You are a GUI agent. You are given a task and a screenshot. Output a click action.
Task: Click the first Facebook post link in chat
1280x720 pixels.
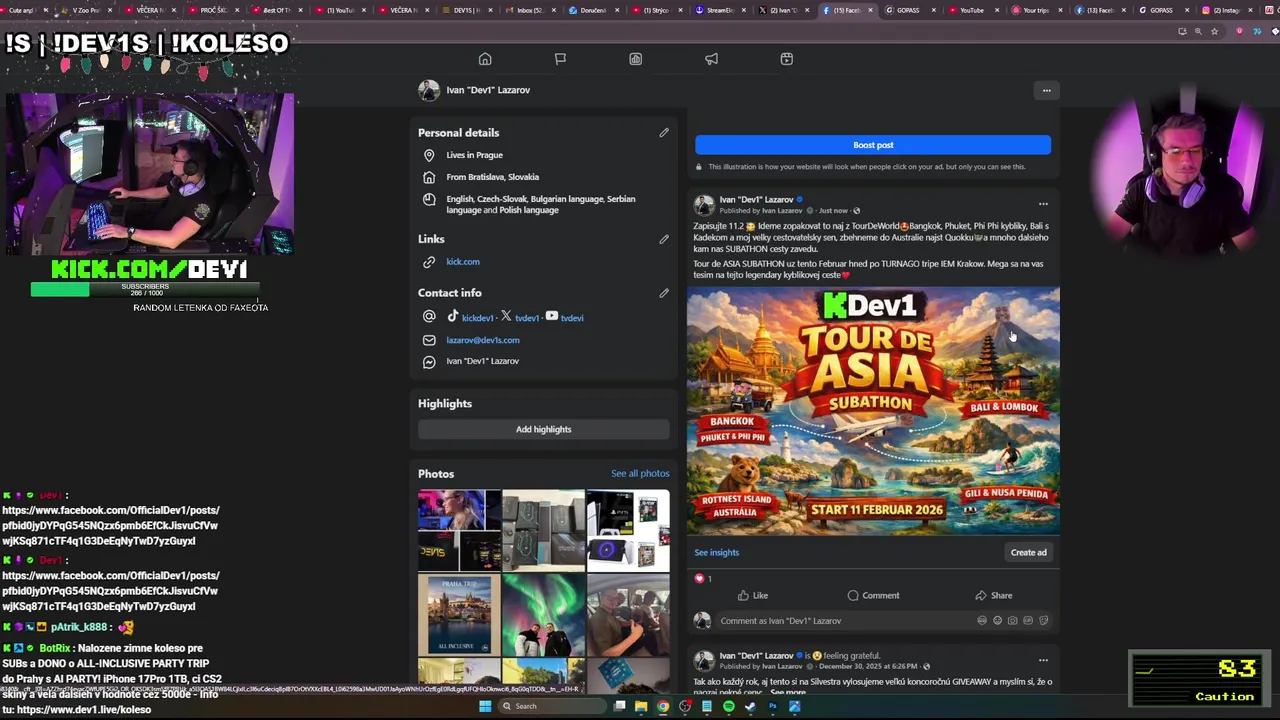(110, 525)
